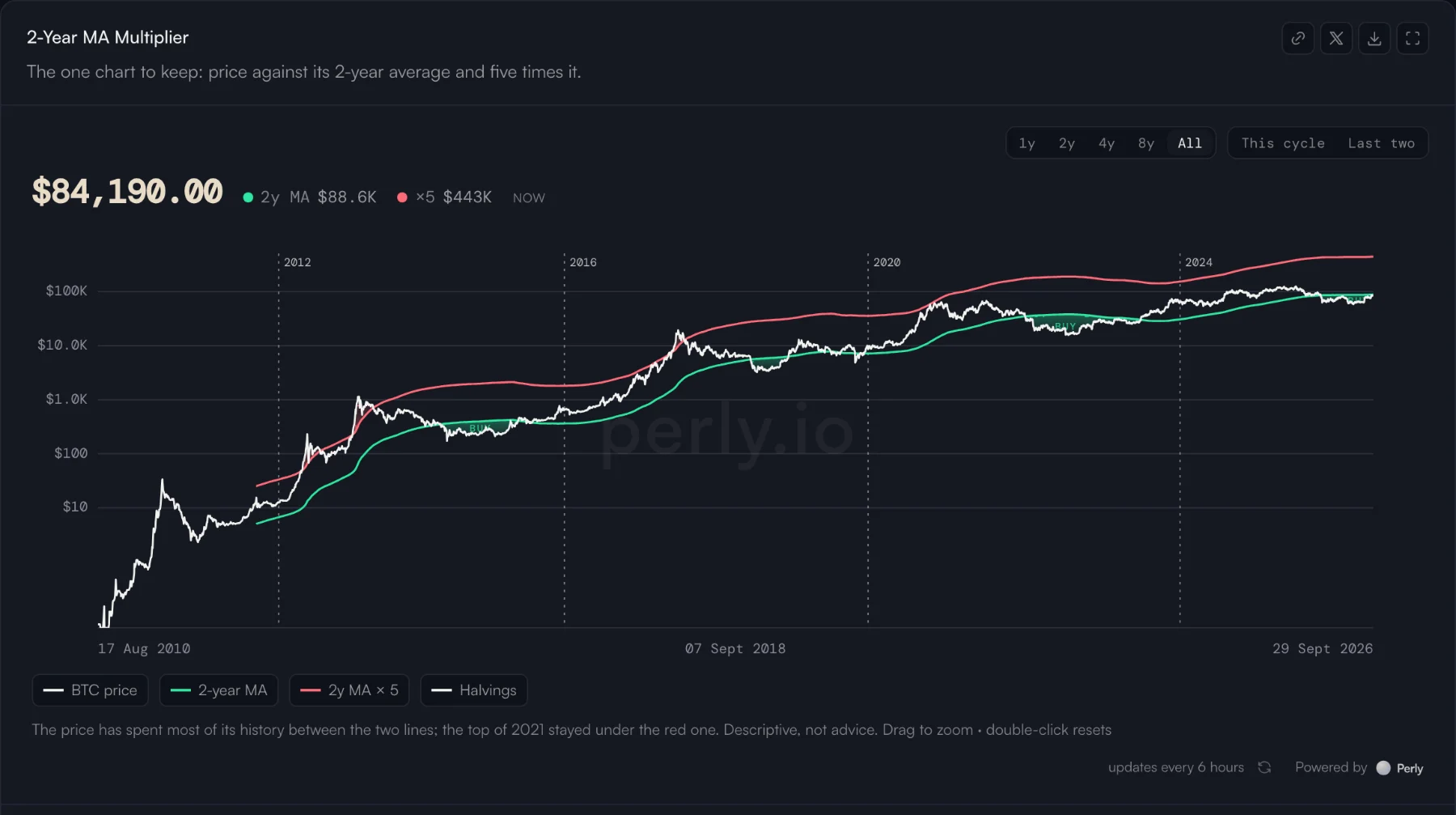Select the 1y time range
The image size is (1456, 815).
coord(1026,143)
